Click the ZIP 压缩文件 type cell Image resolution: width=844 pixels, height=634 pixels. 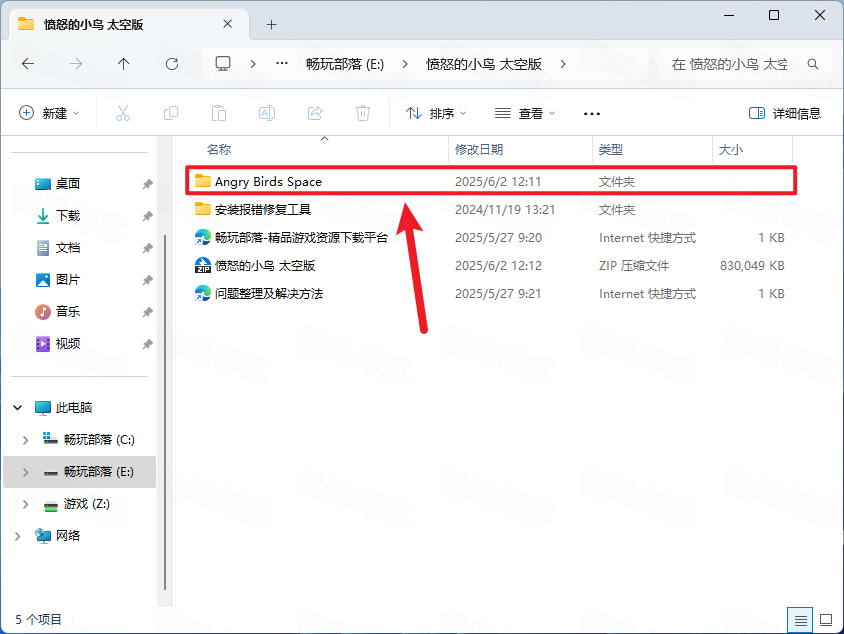(634, 265)
